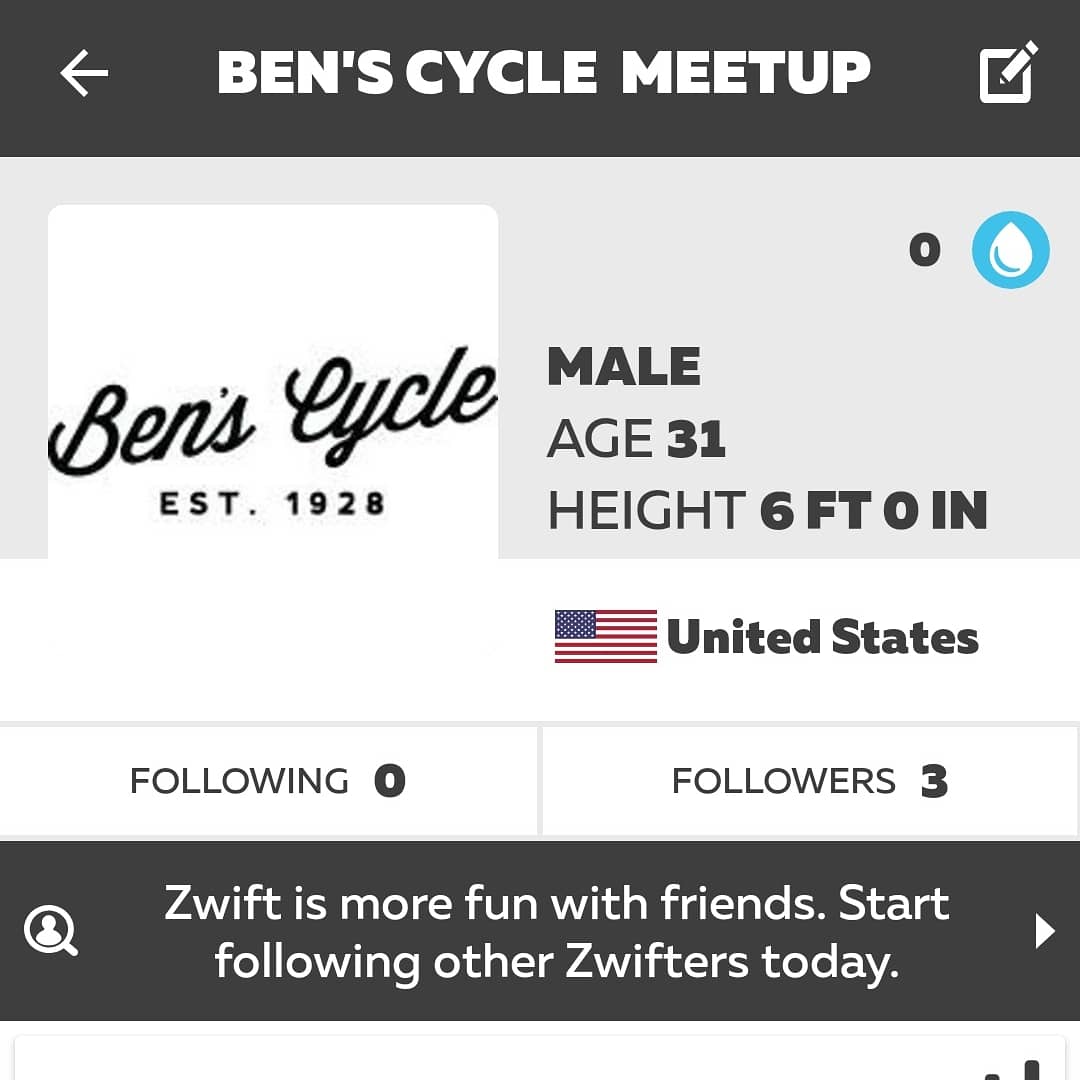This screenshot has height=1080, width=1080.
Task: Go back using the left arrow
Action: [x=84, y=74]
